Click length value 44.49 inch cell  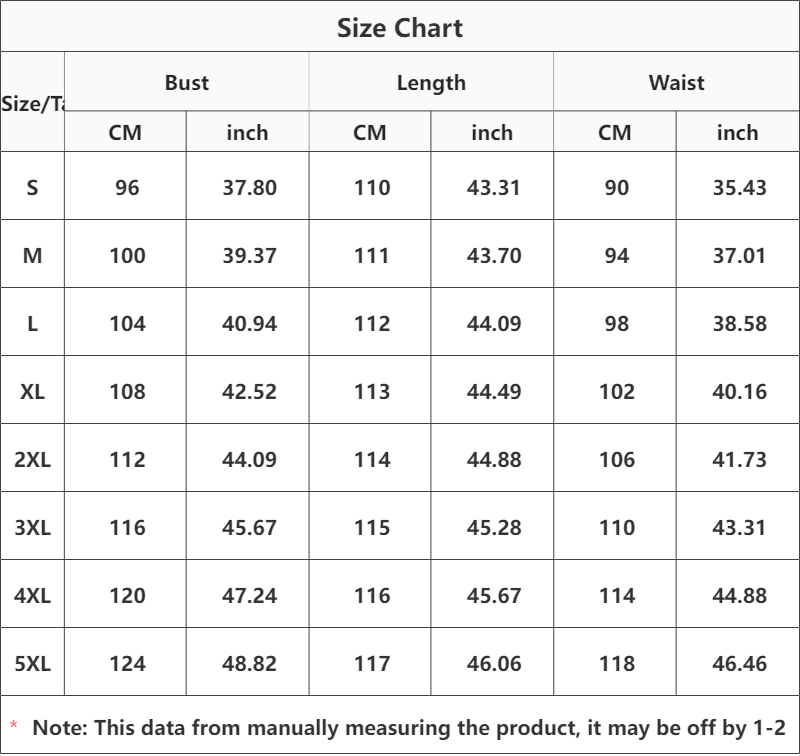494,392
